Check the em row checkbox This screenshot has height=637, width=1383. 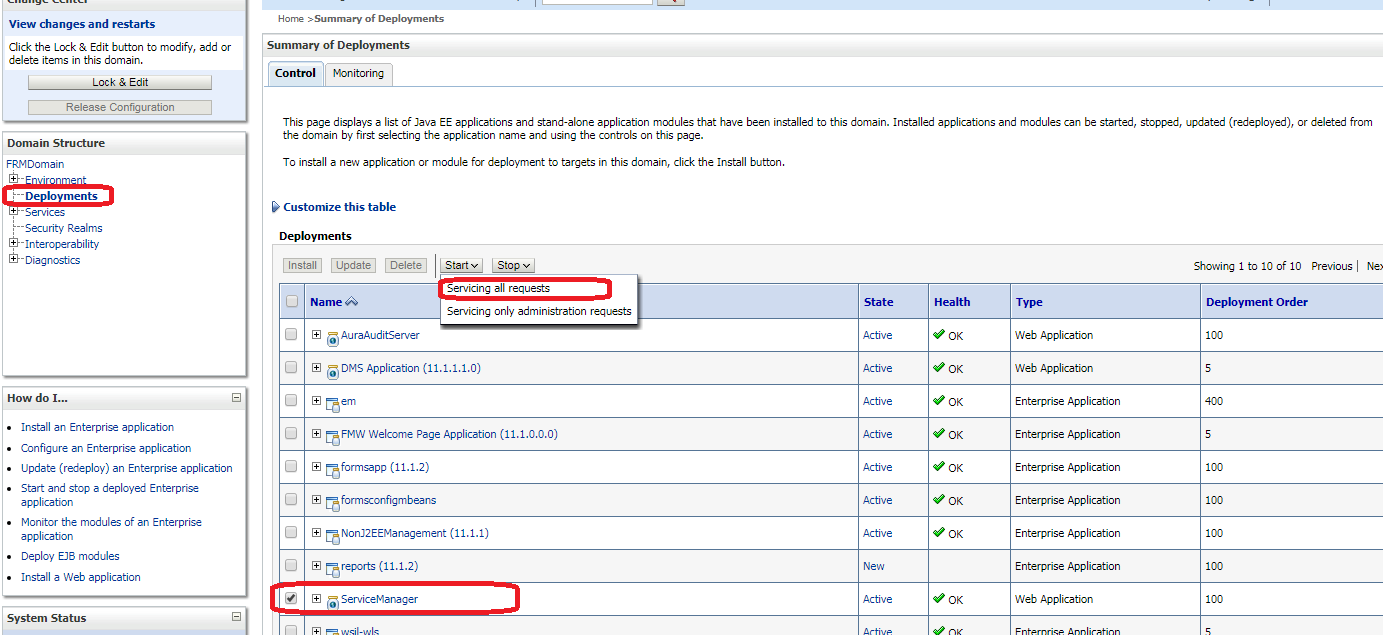[291, 400]
